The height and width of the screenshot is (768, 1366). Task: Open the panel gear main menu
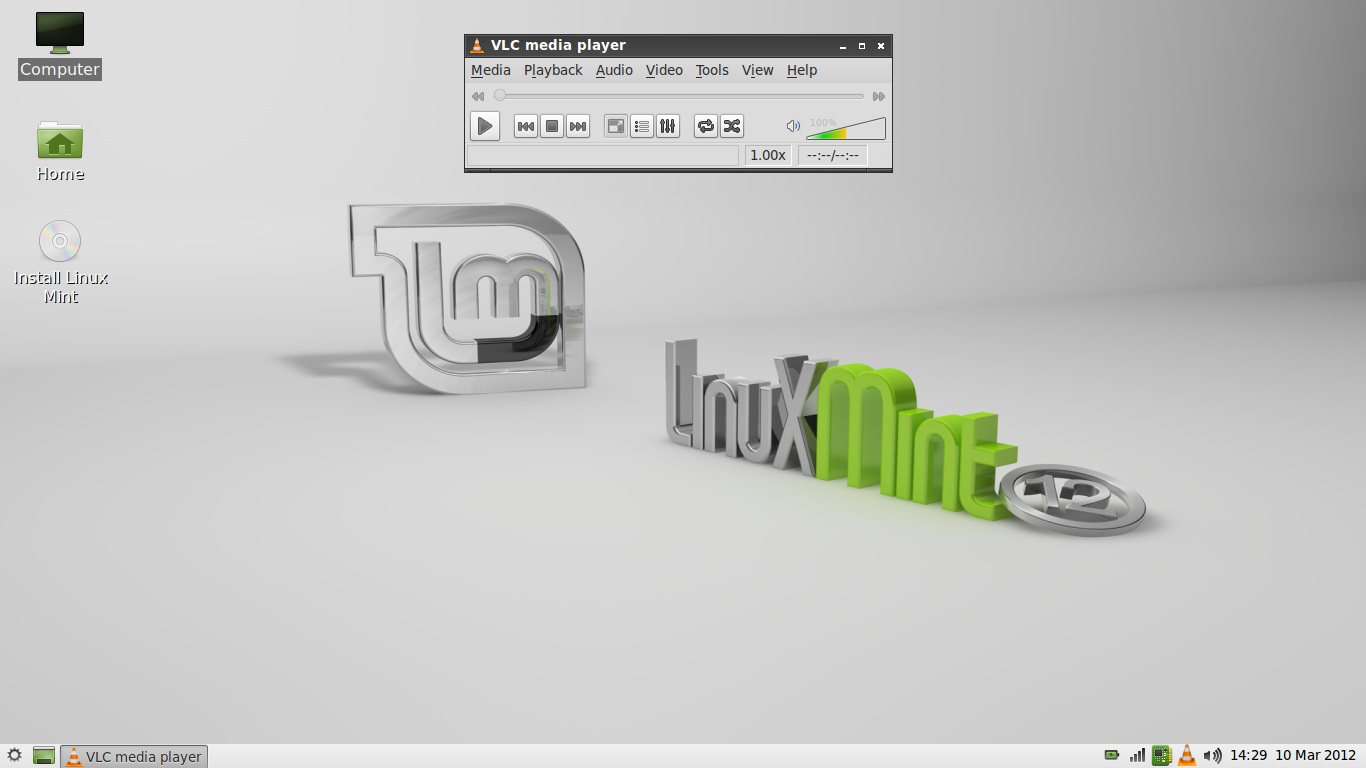coord(14,756)
